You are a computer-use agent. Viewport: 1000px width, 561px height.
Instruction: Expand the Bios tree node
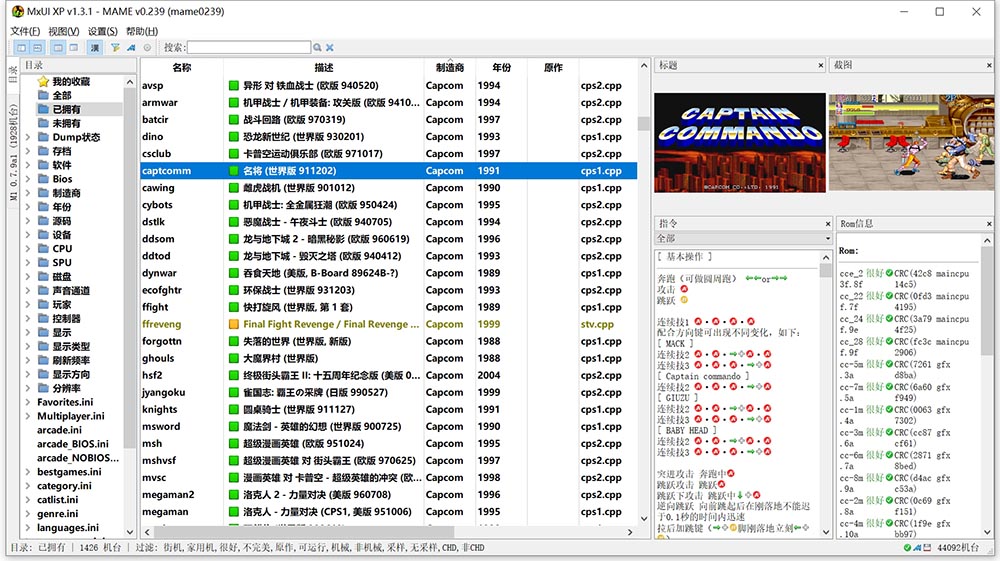tap(27, 179)
